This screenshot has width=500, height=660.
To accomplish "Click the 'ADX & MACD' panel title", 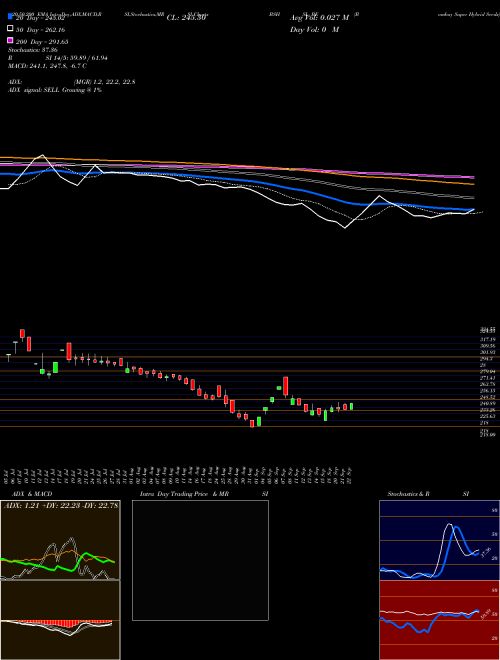I will pos(32,494).
